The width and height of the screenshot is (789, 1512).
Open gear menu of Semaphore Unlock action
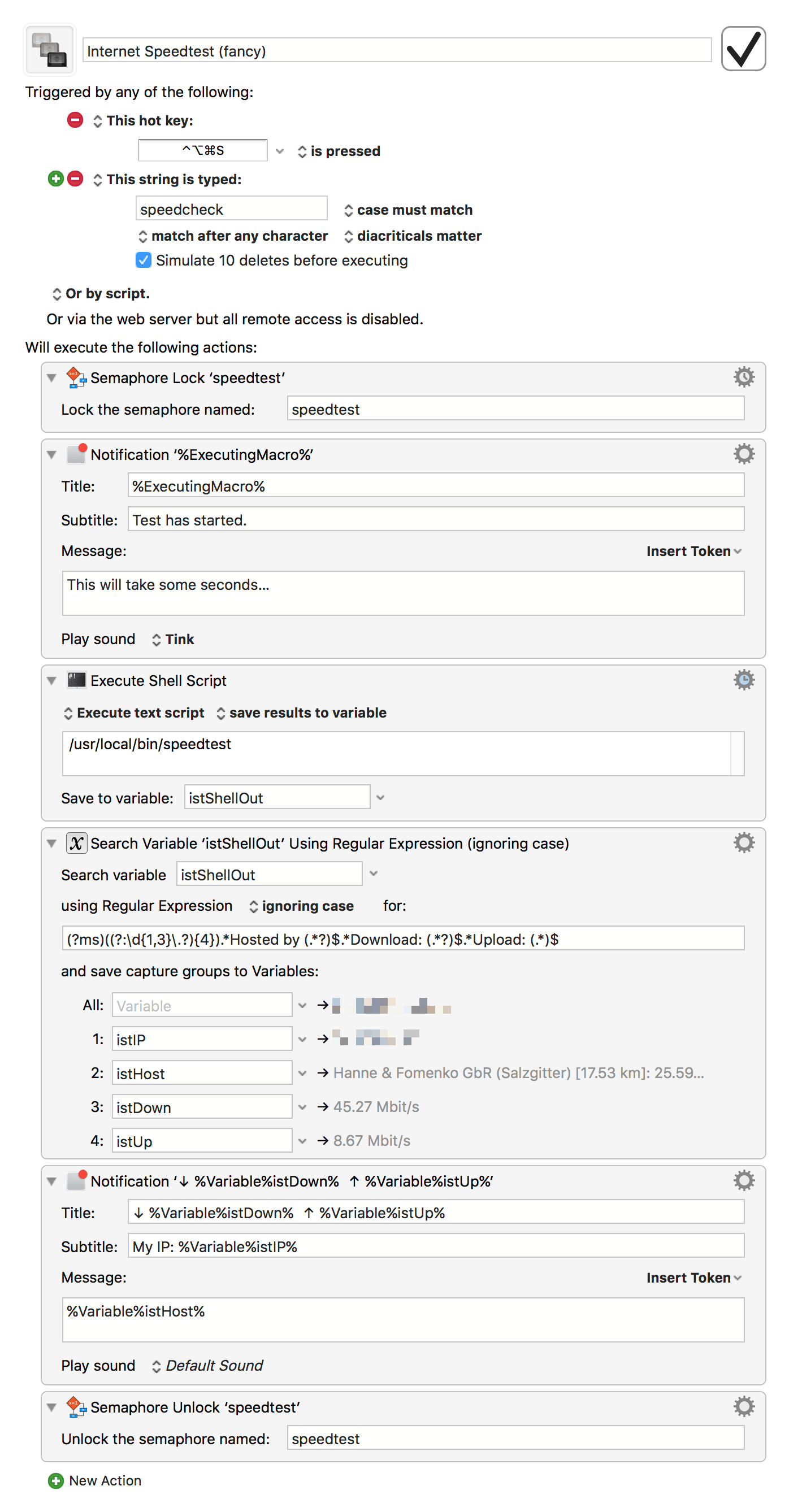(744, 1406)
